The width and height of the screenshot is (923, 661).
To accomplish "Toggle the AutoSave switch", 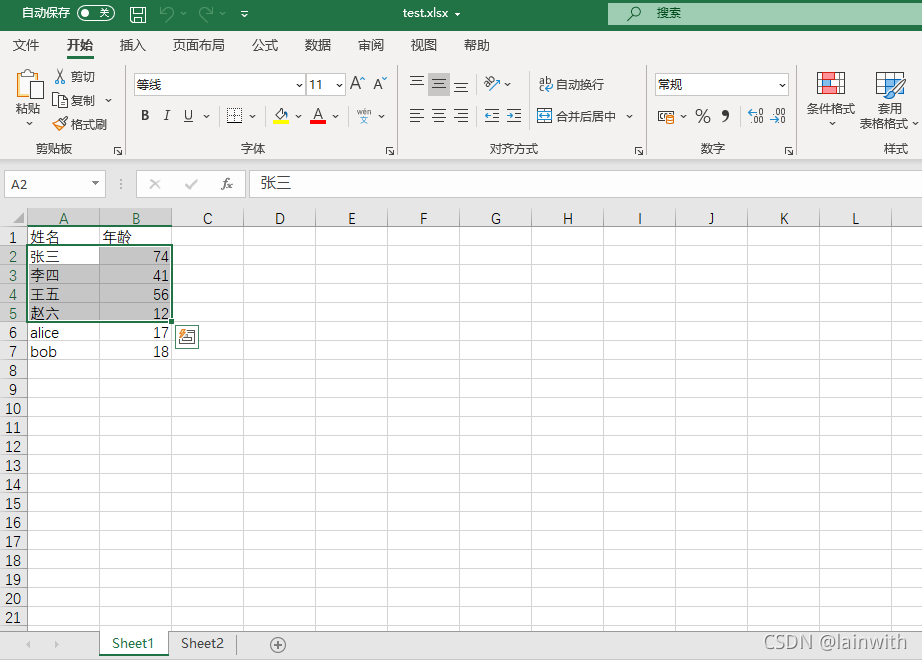I will (x=96, y=13).
